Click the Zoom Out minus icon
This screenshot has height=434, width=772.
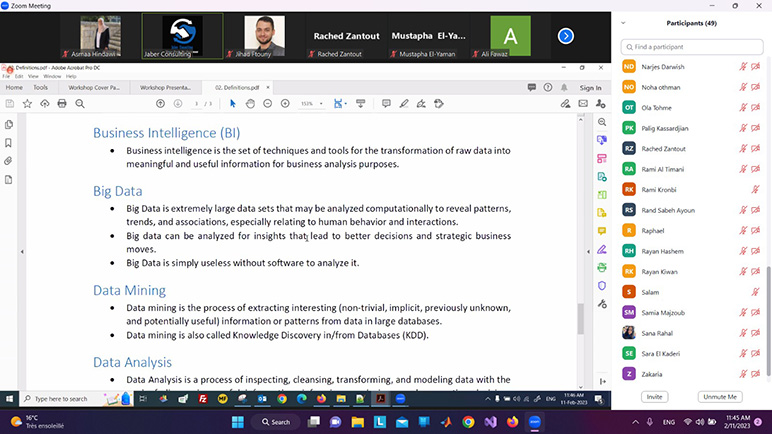267,103
